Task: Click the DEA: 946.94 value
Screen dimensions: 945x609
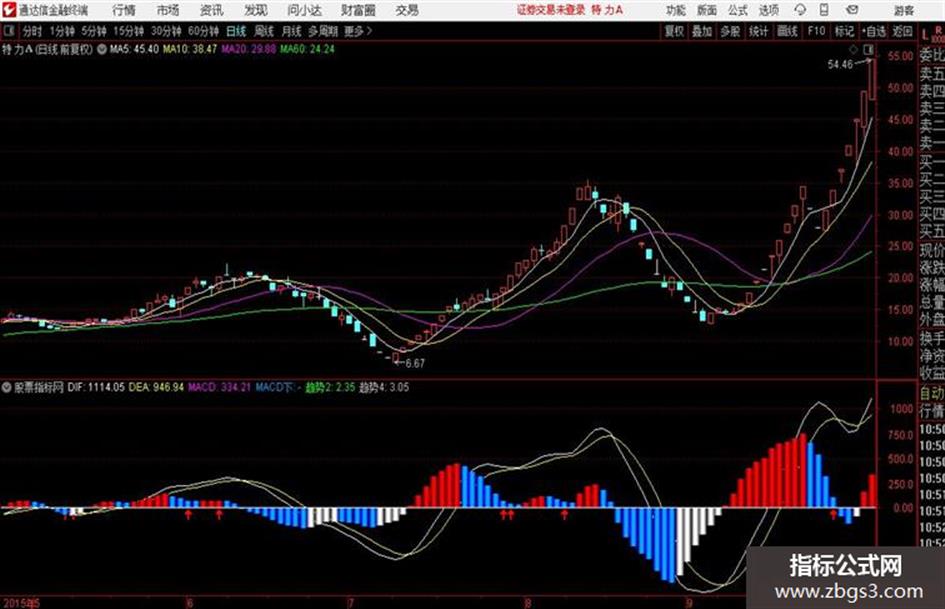Action: (156, 388)
